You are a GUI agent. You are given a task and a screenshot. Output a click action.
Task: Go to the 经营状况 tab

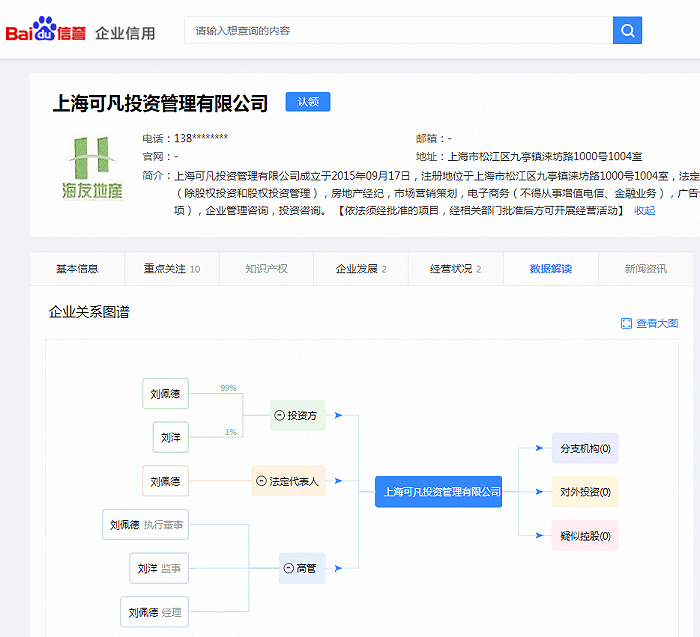[x=455, y=269]
